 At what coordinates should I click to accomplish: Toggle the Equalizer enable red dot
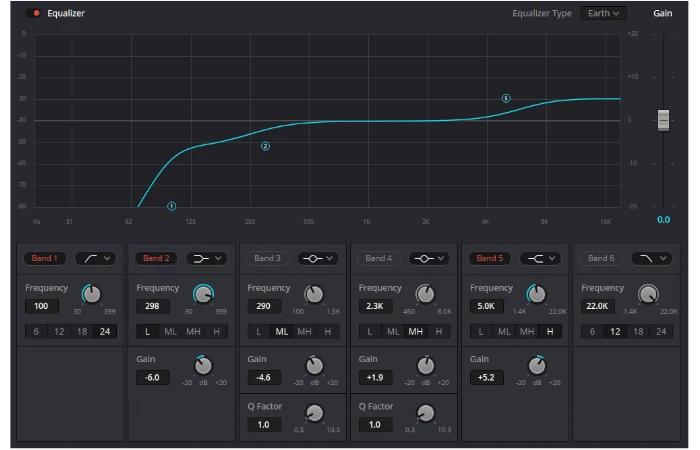click(34, 13)
